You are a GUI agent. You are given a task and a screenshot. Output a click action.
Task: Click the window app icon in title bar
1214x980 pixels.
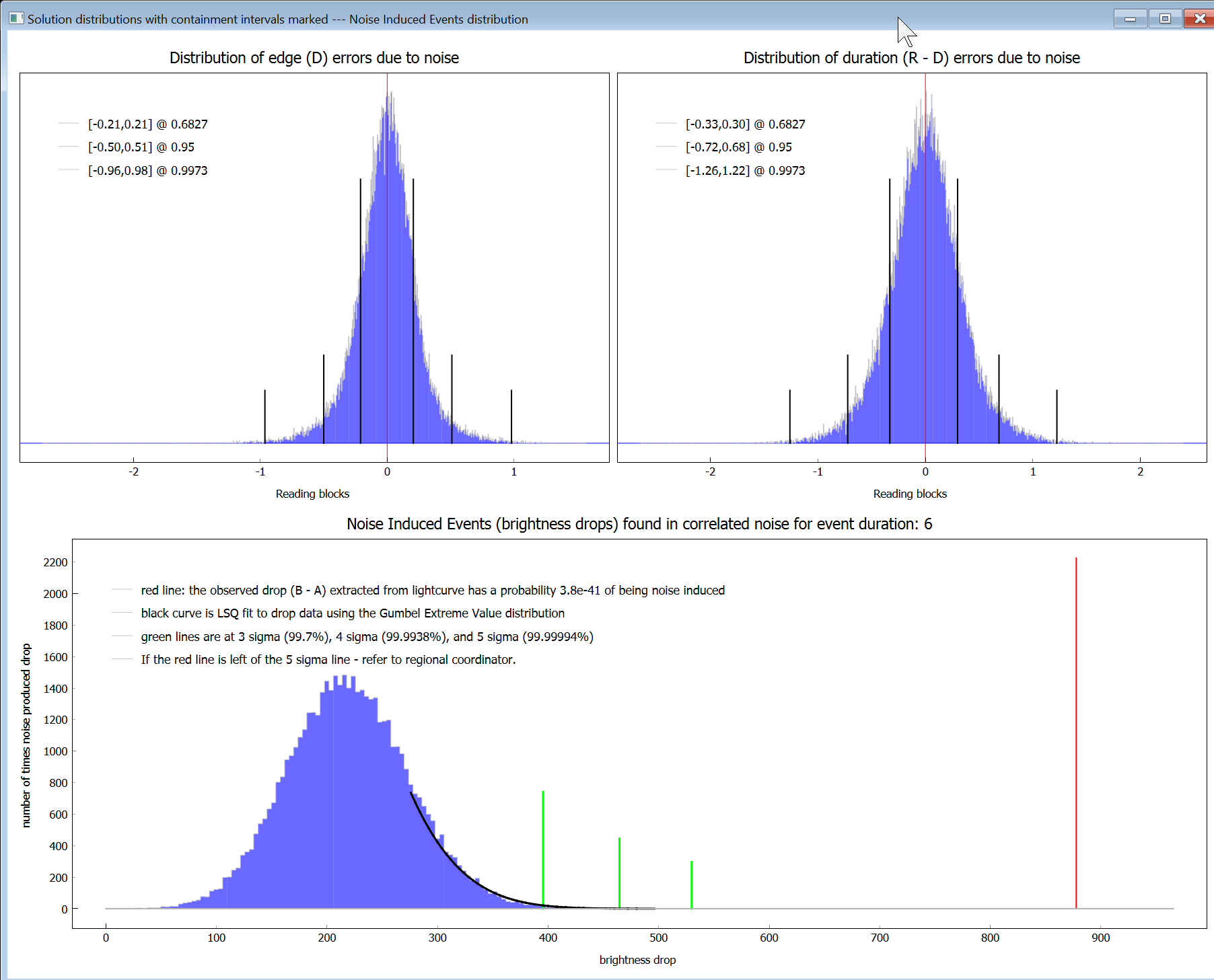pyautogui.click(x=16, y=18)
